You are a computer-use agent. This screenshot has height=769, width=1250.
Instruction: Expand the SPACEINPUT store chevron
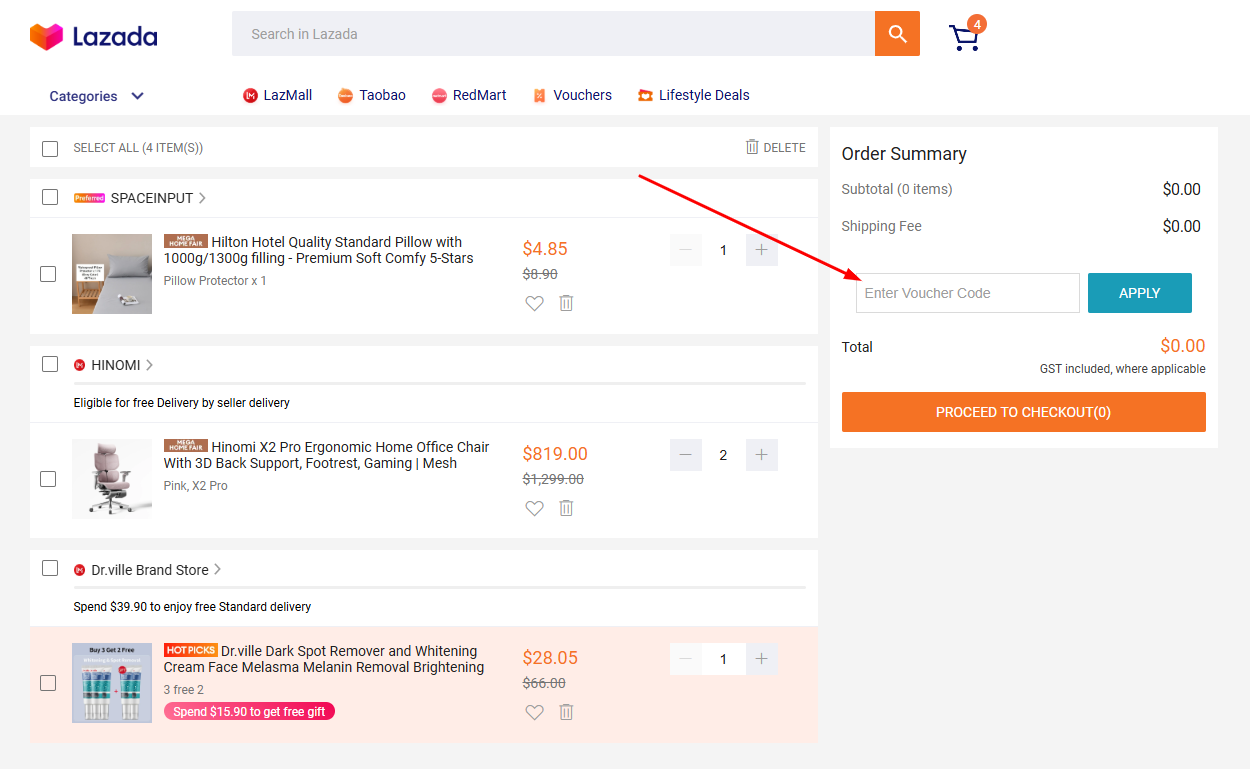(x=202, y=197)
